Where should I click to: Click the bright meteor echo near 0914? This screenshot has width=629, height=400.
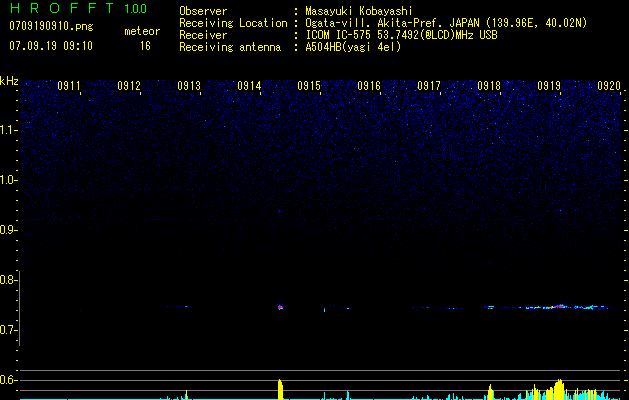280,307
